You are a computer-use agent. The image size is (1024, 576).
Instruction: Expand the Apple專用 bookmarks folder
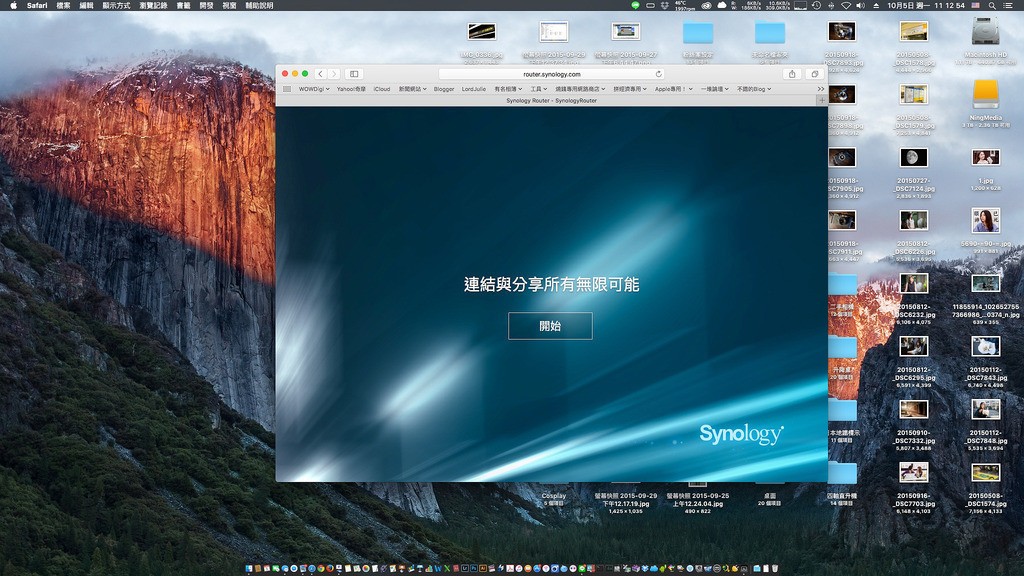(x=674, y=89)
